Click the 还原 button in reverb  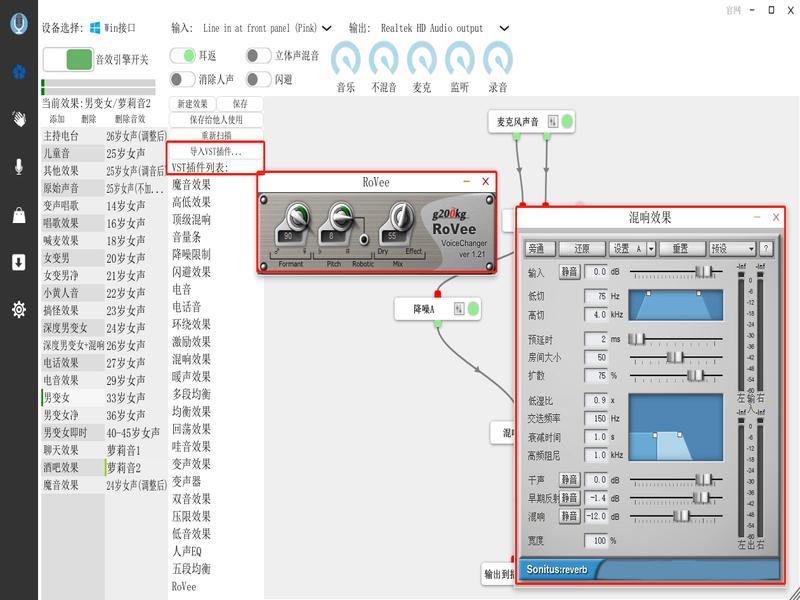pyautogui.click(x=582, y=249)
